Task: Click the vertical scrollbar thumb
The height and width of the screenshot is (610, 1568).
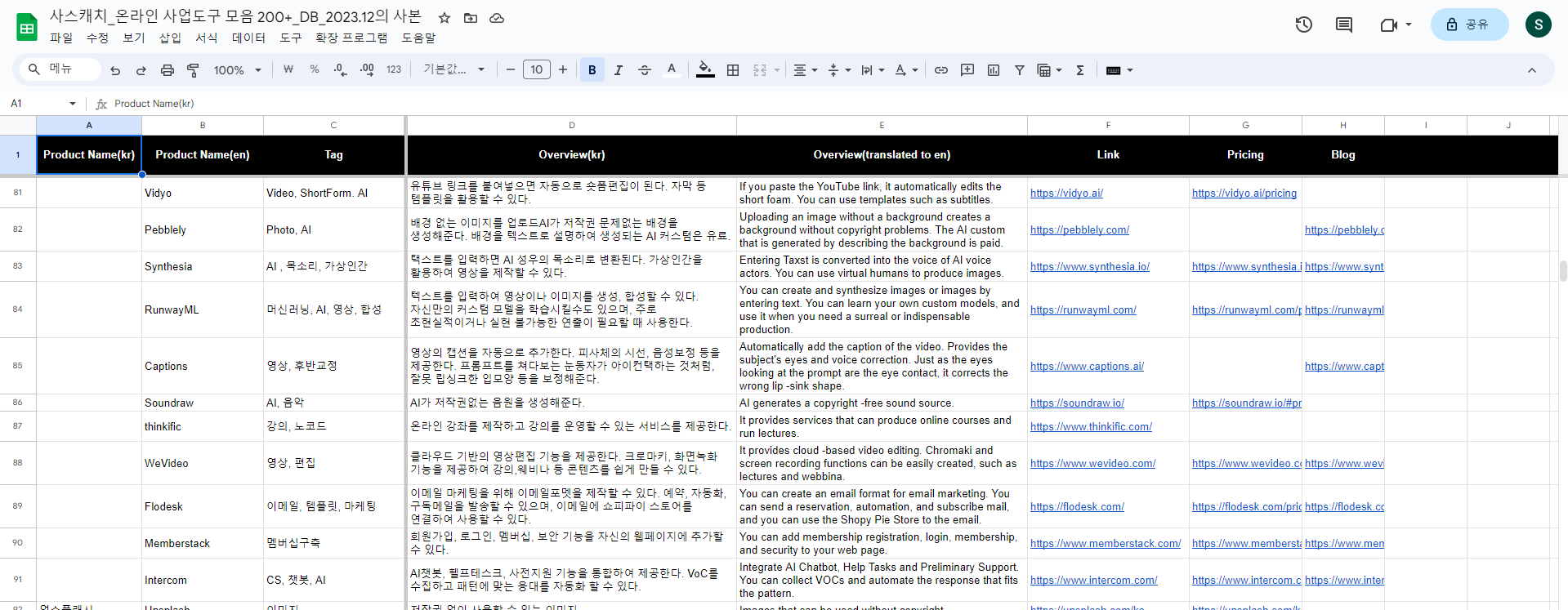Action: 1563,270
